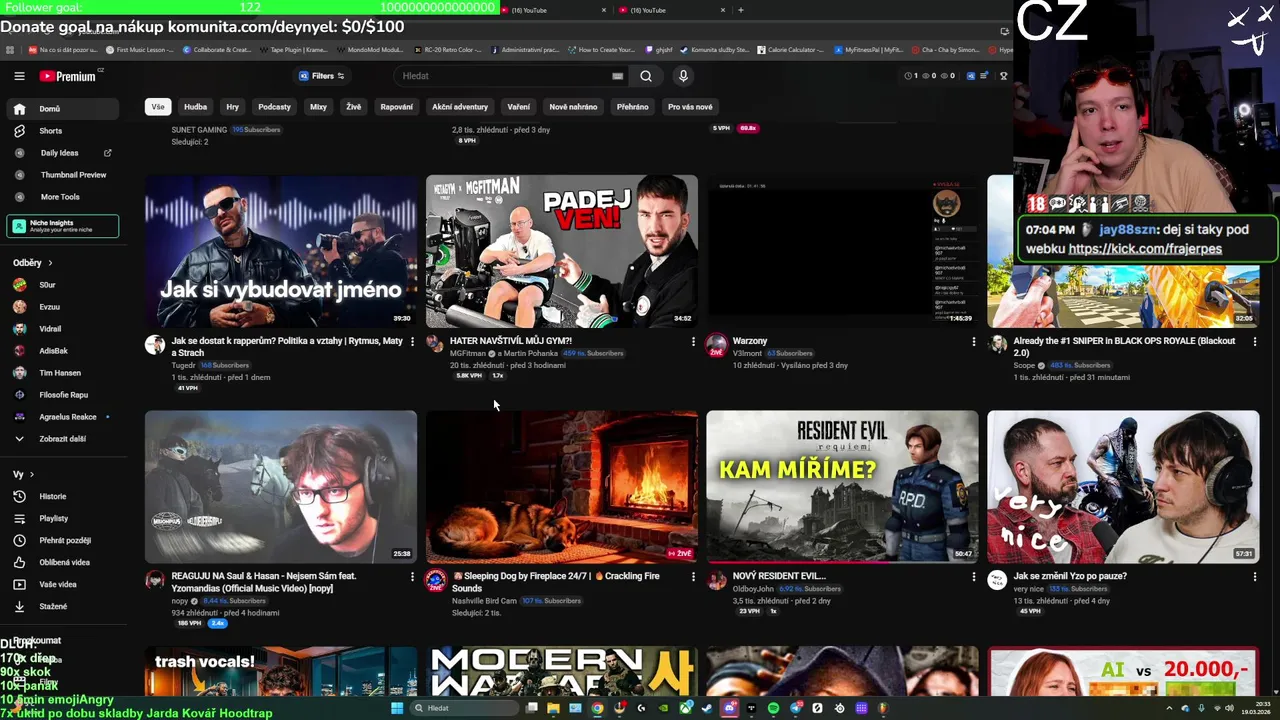
Task: Open Historie in sidebar
Action: click(62, 497)
